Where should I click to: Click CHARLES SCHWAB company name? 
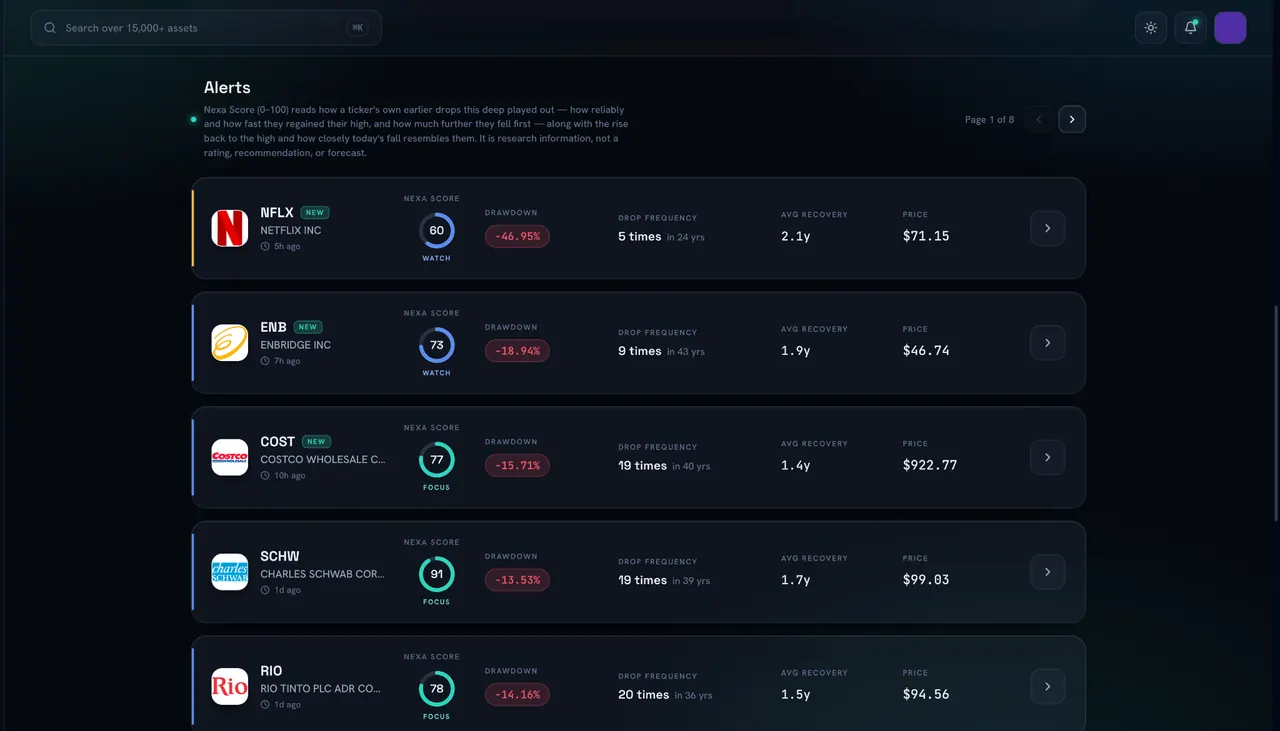[x=323, y=574]
